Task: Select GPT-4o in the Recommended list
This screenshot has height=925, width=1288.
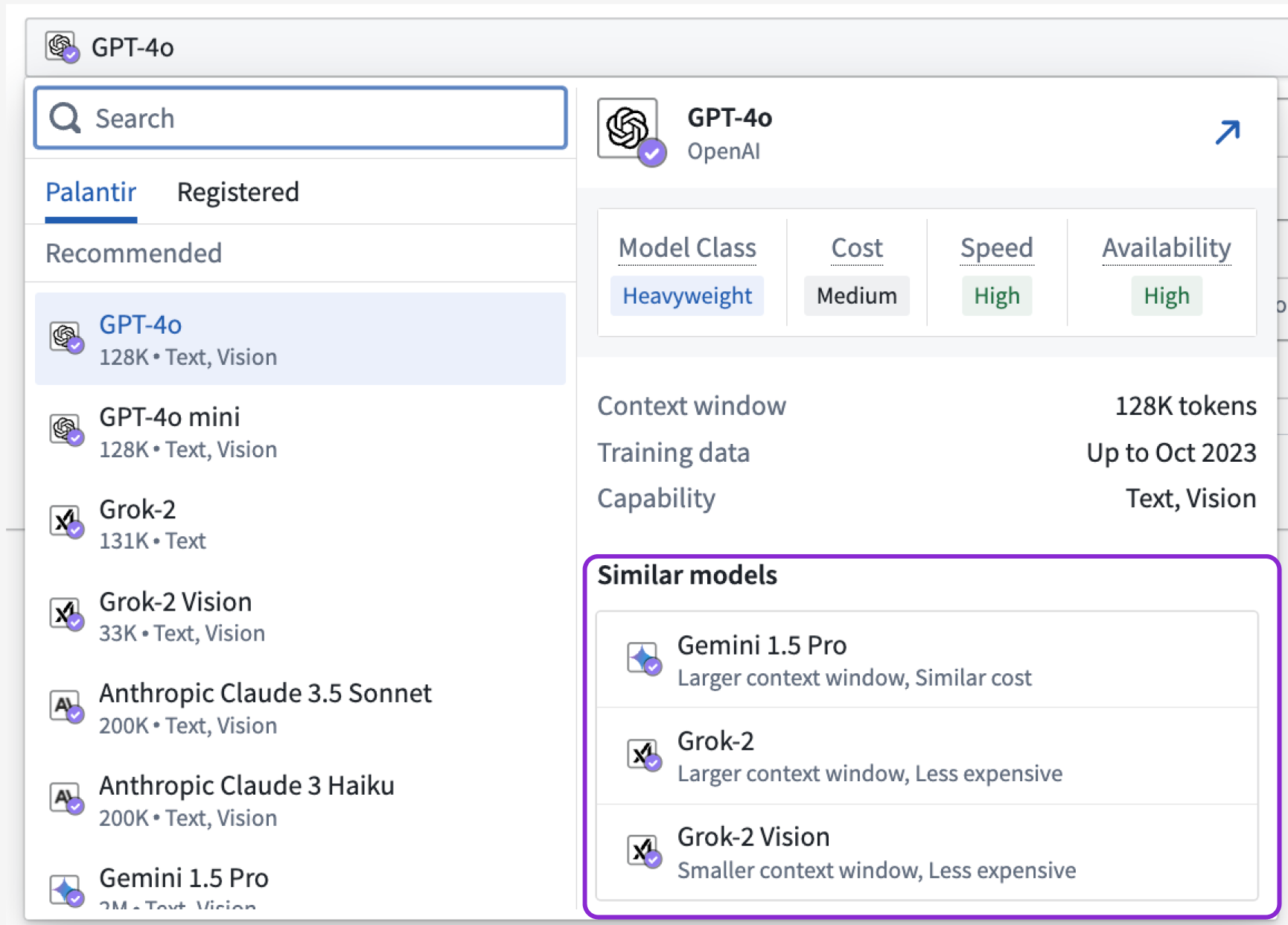Action: pyautogui.click(x=300, y=339)
